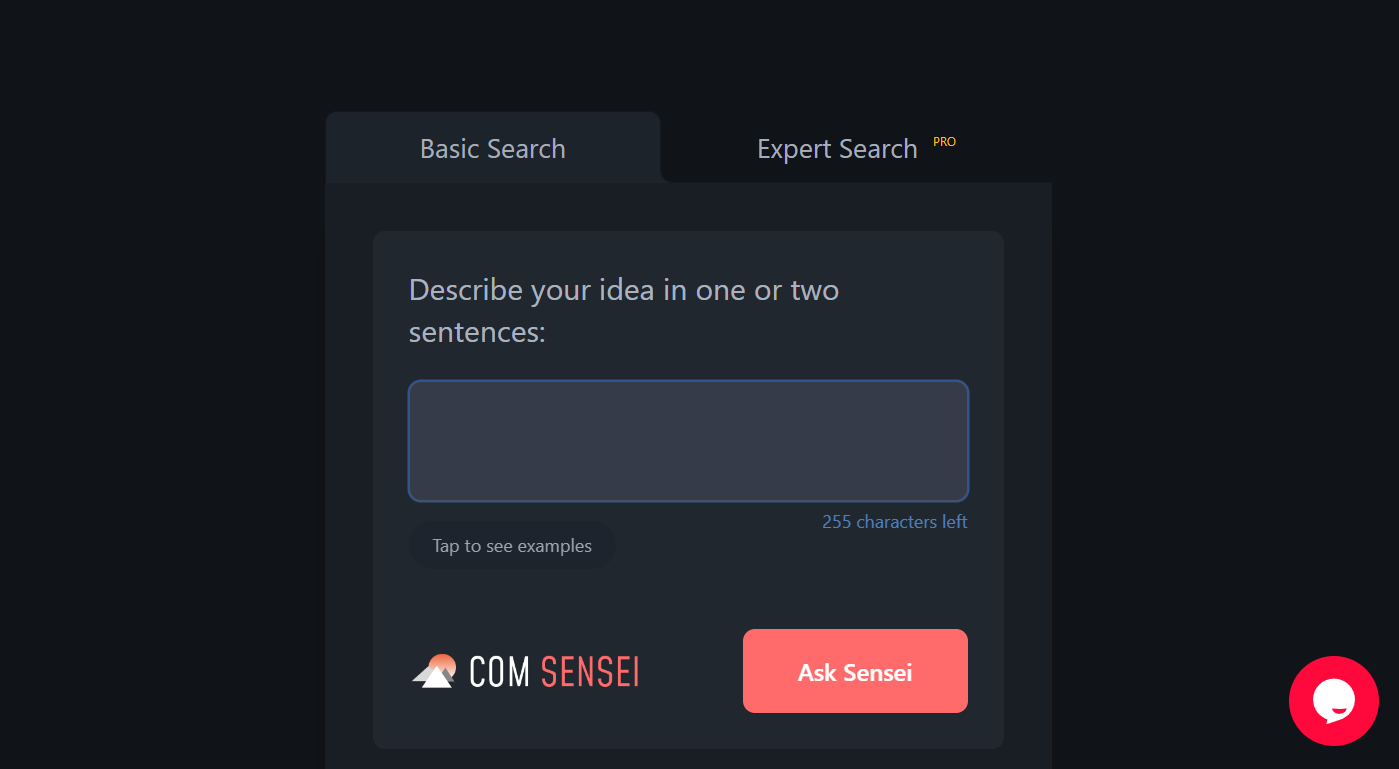1399x769 pixels.
Task: Click the COM SENSEI logo
Action: click(x=525, y=670)
